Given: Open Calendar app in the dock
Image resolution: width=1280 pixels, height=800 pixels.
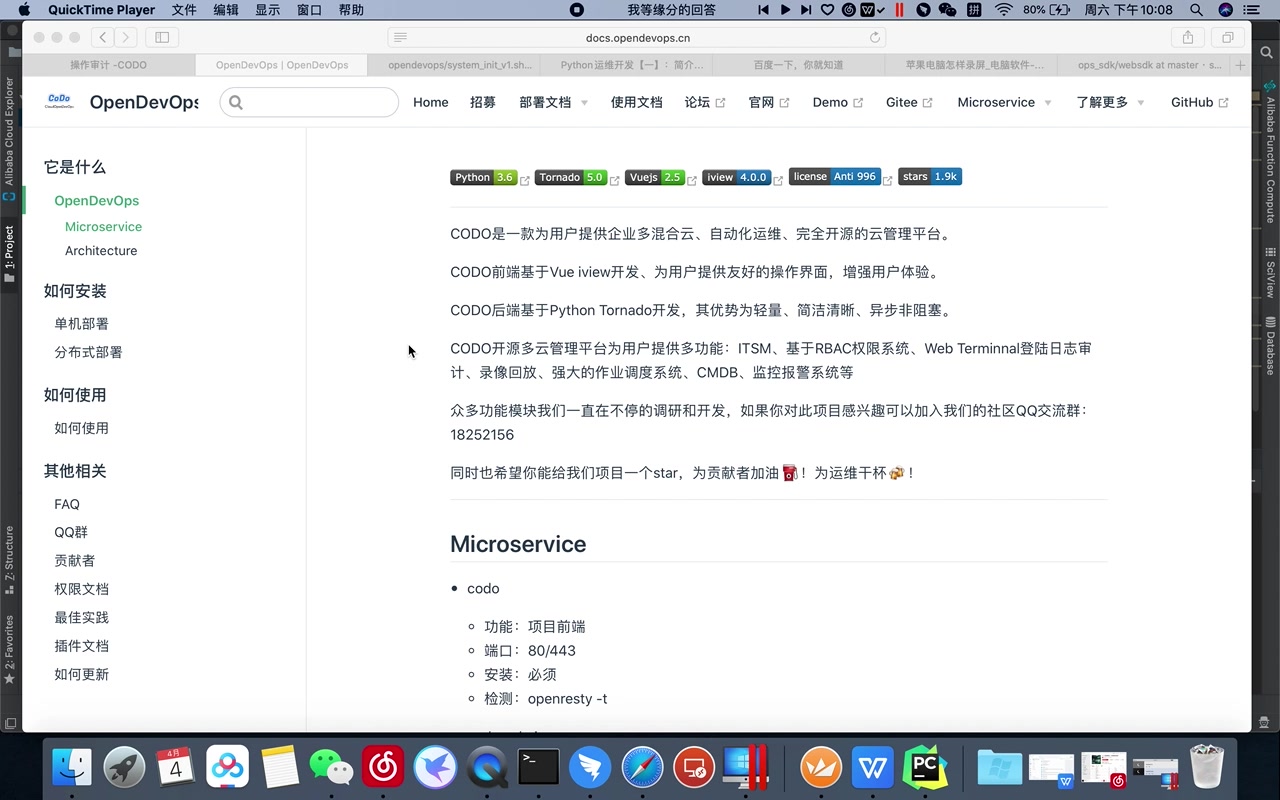Looking at the screenshot, I should click(176, 768).
